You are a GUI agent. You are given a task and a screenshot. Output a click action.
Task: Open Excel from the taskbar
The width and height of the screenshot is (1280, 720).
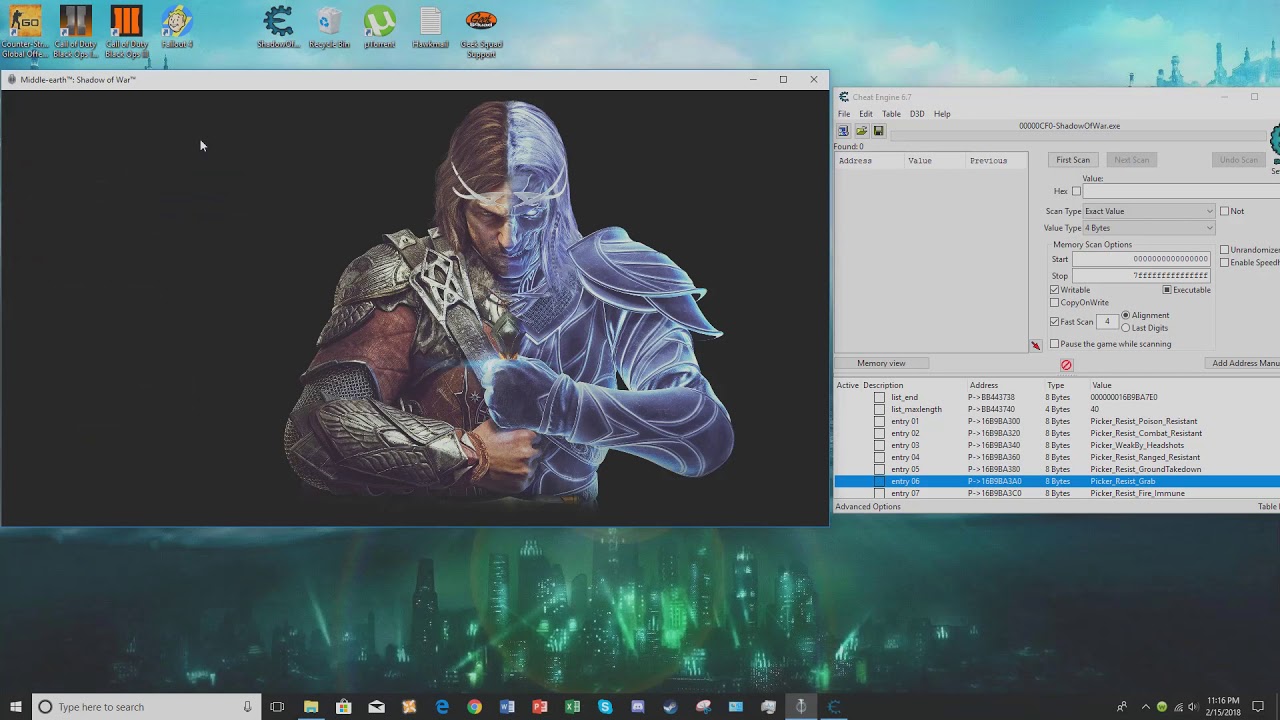coord(572,707)
